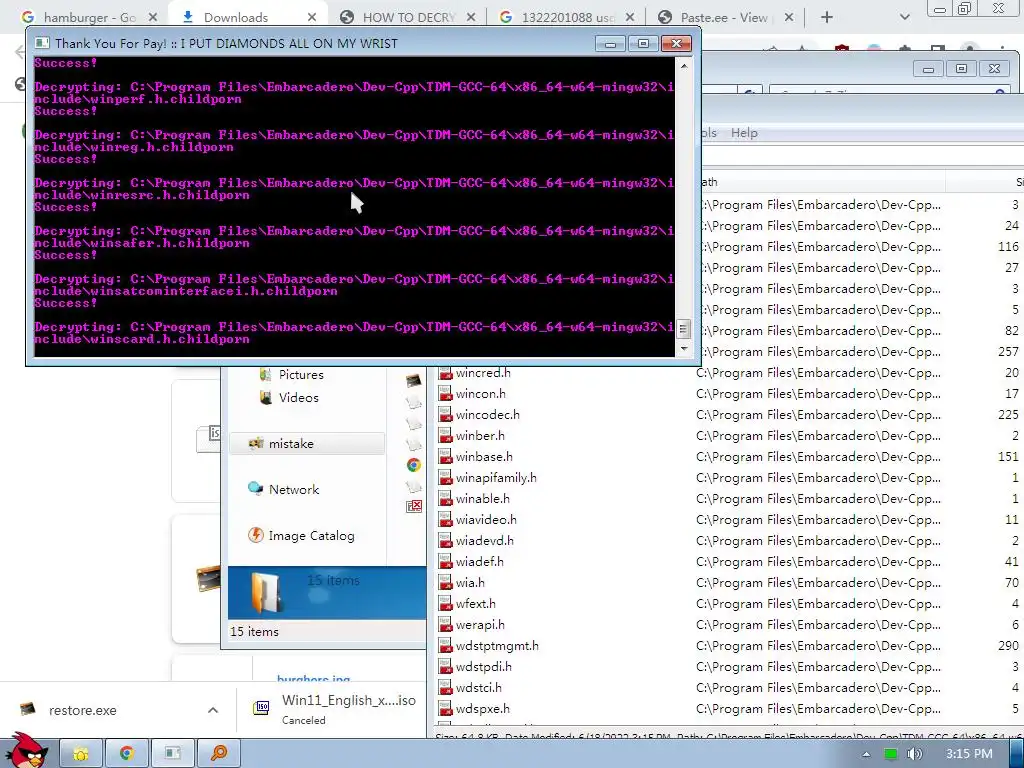Click the wdstpdi.h file icon
The image size is (1024, 768).
(x=445, y=666)
